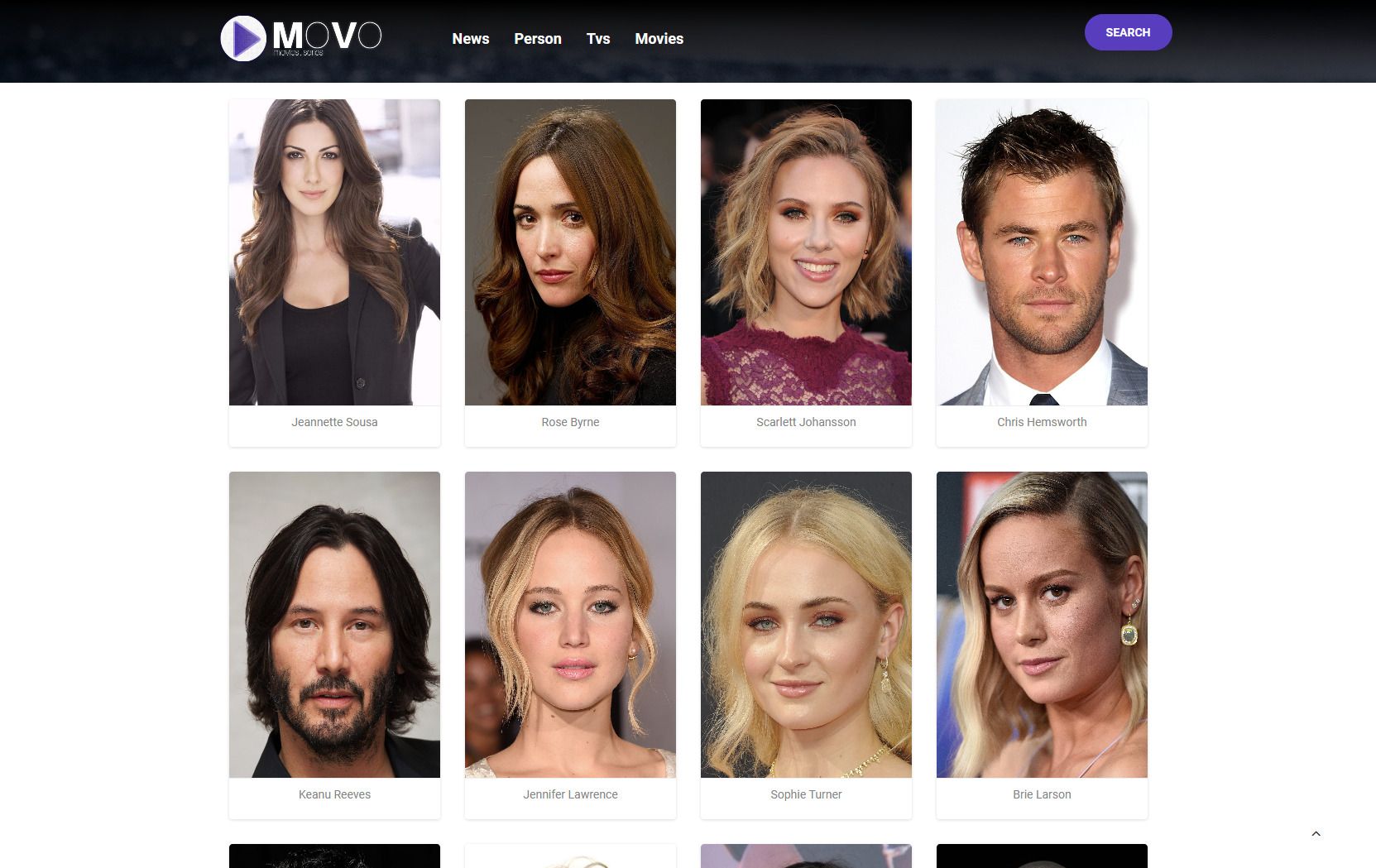Click the Jeannette Sousa name link
The width and height of the screenshot is (1376, 868).
pyautogui.click(x=334, y=422)
